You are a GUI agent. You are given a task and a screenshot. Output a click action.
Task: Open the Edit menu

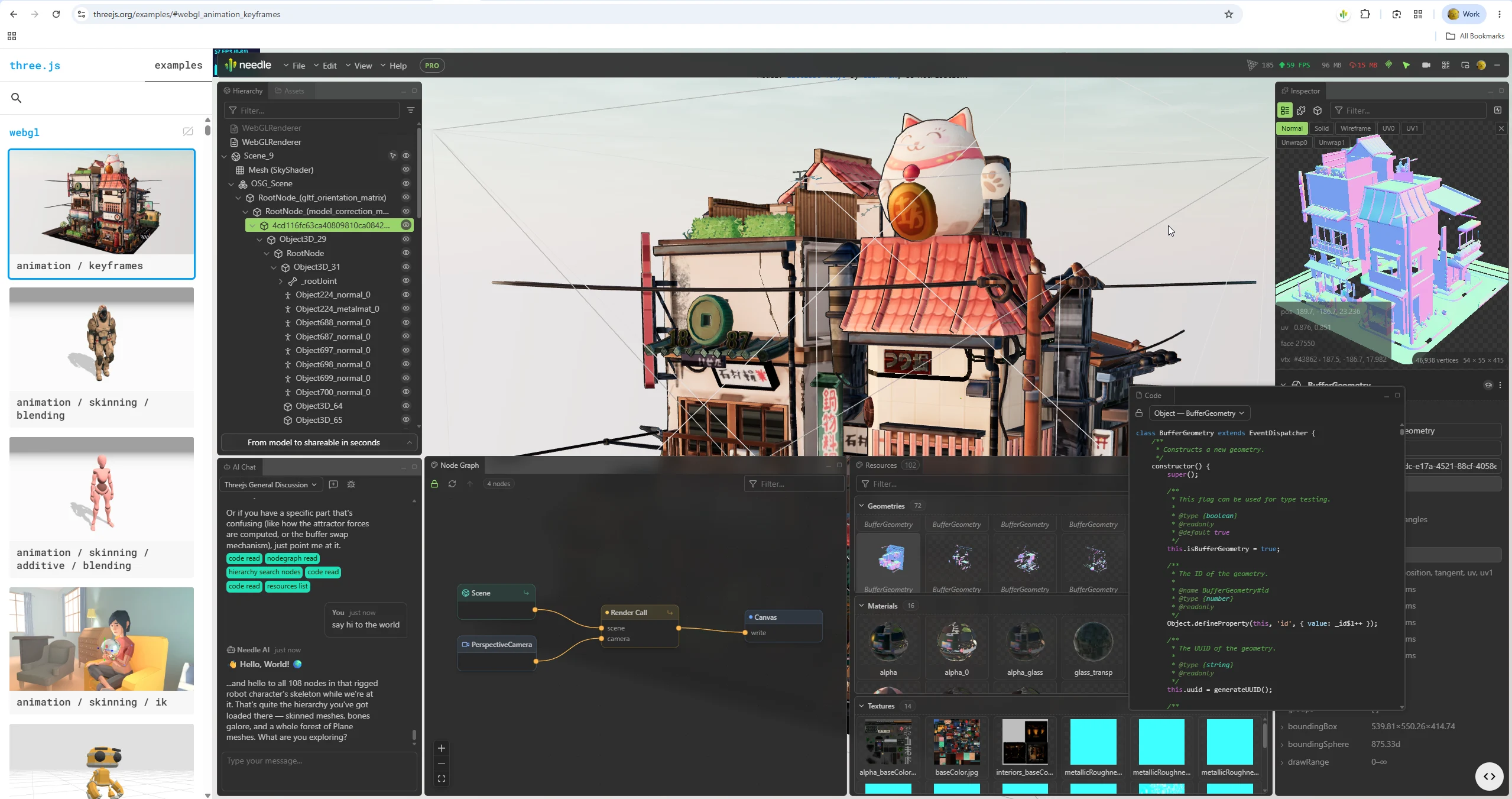tap(325, 66)
